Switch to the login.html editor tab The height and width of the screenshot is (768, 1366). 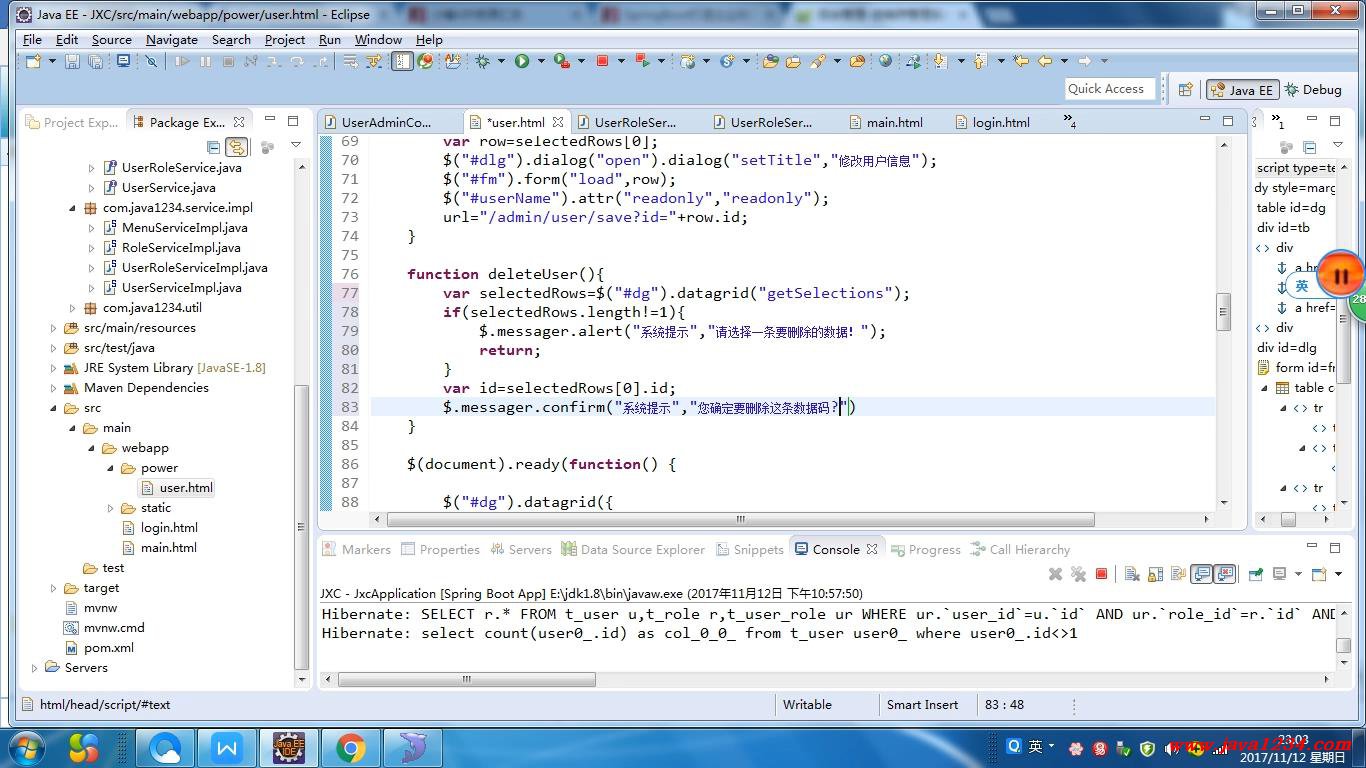(992, 122)
